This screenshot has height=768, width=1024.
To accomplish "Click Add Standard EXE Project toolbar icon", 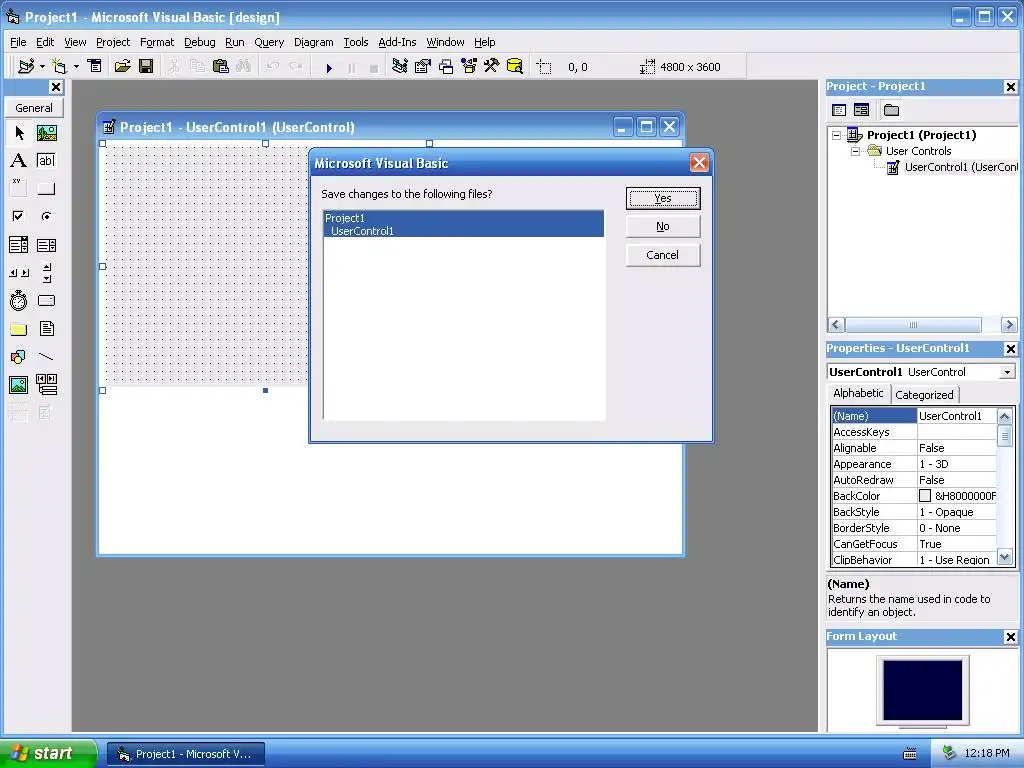I will (26, 67).
